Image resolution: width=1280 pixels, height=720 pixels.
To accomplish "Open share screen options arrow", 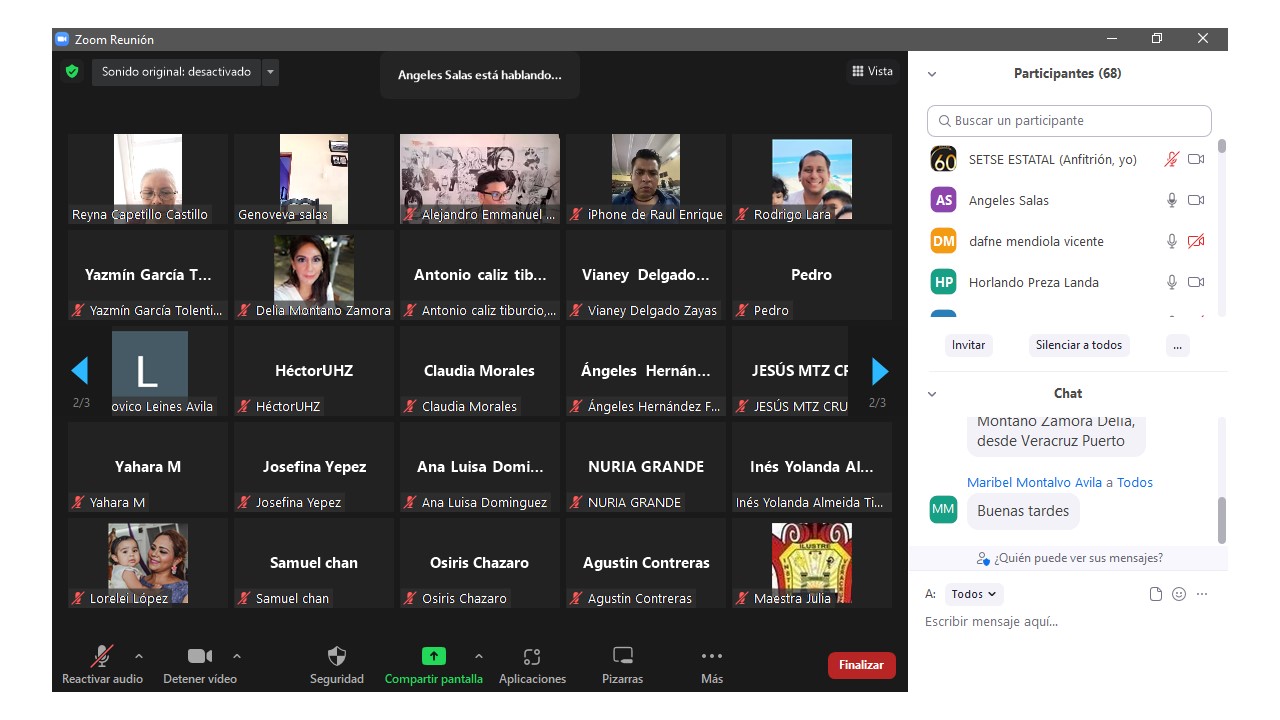I will click(479, 657).
